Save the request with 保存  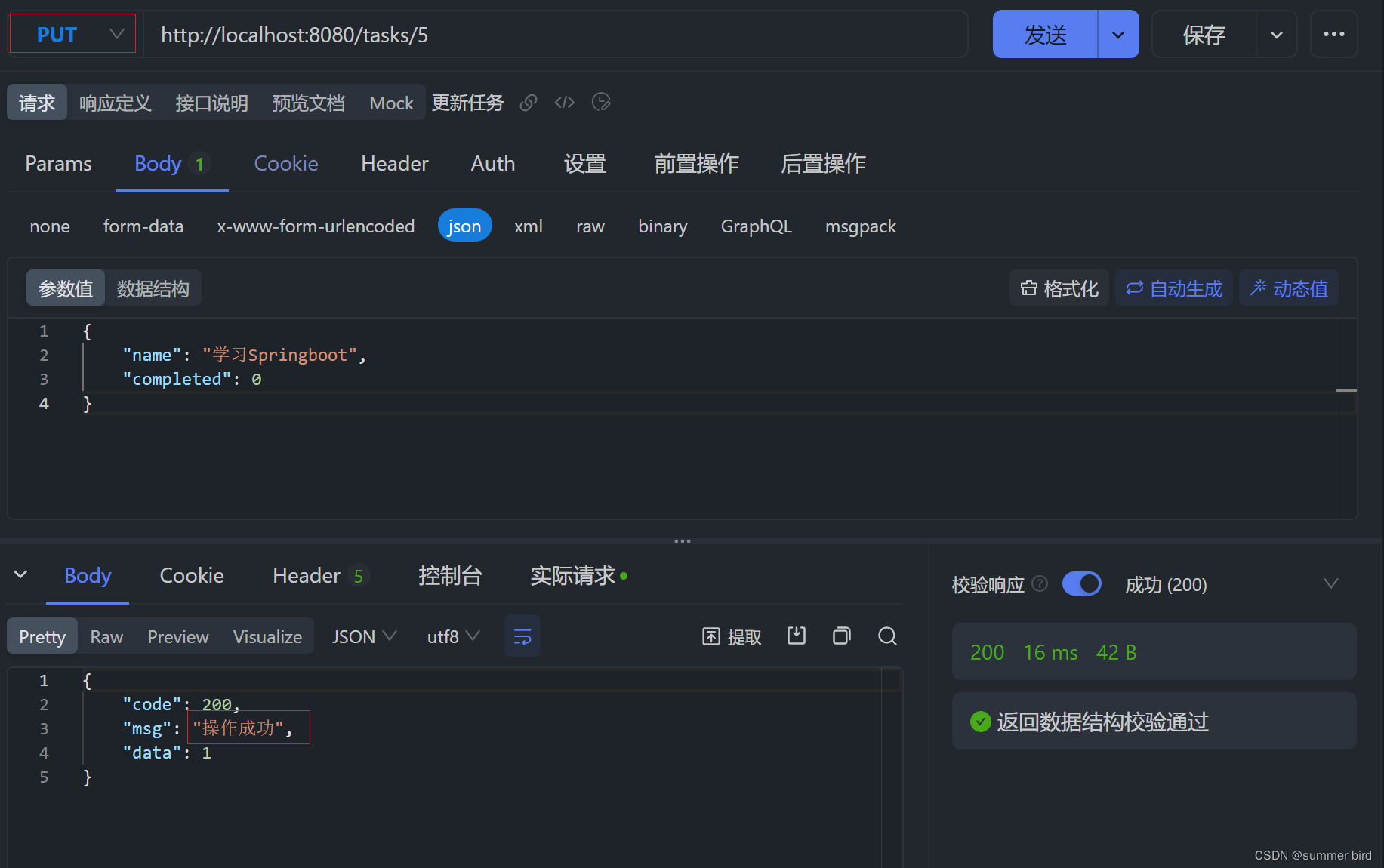click(1204, 35)
